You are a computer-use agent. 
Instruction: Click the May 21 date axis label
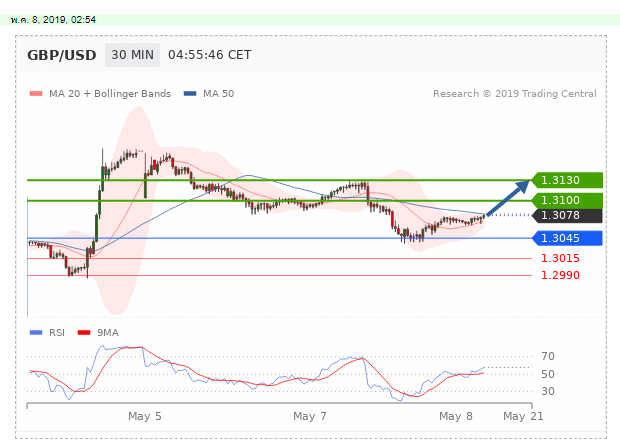click(523, 416)
